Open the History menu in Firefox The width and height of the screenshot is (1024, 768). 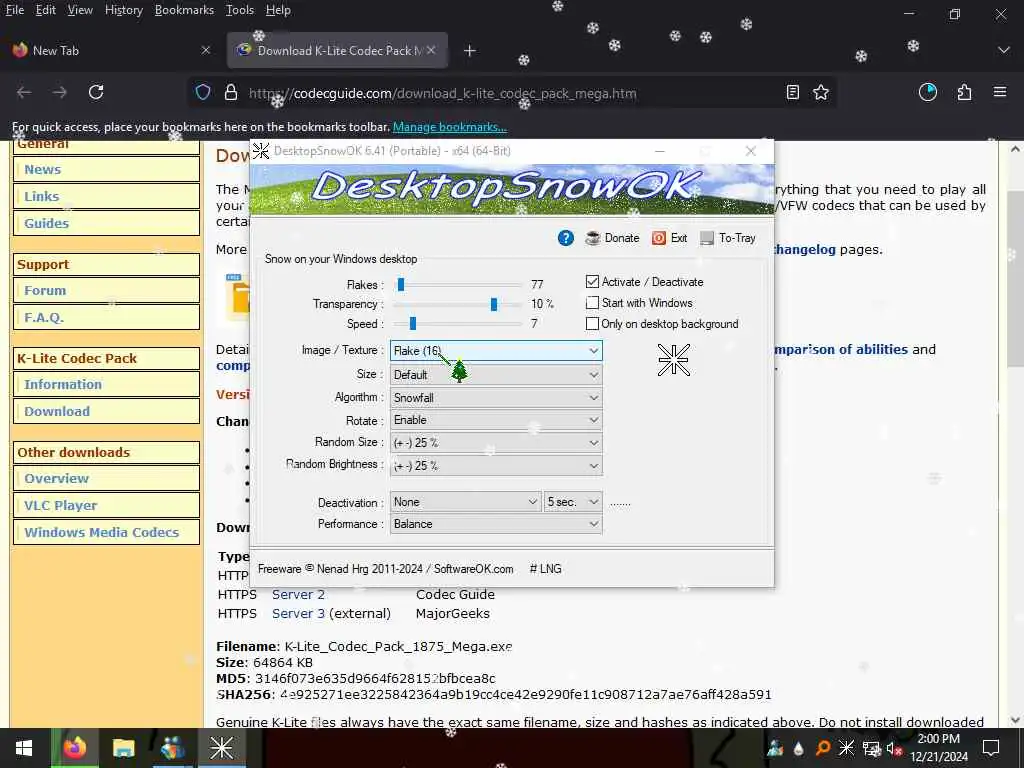[124, 10]
